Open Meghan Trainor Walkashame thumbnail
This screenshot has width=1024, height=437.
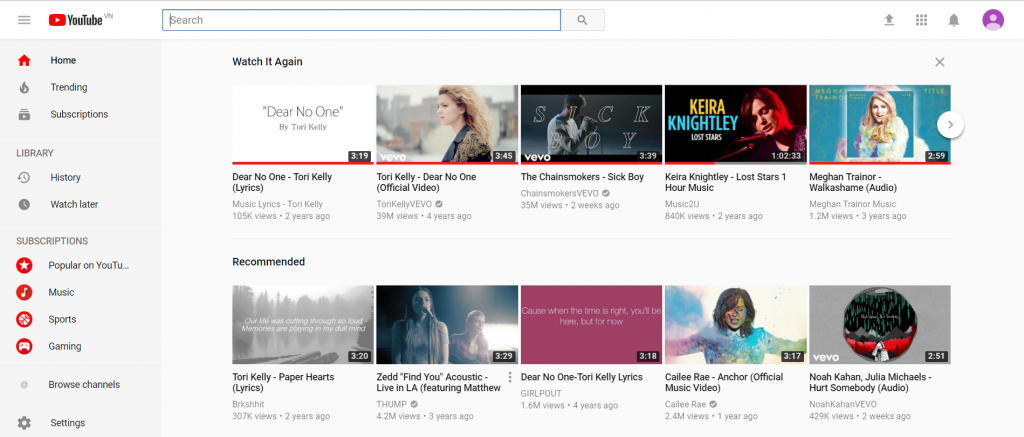(880, 124)
